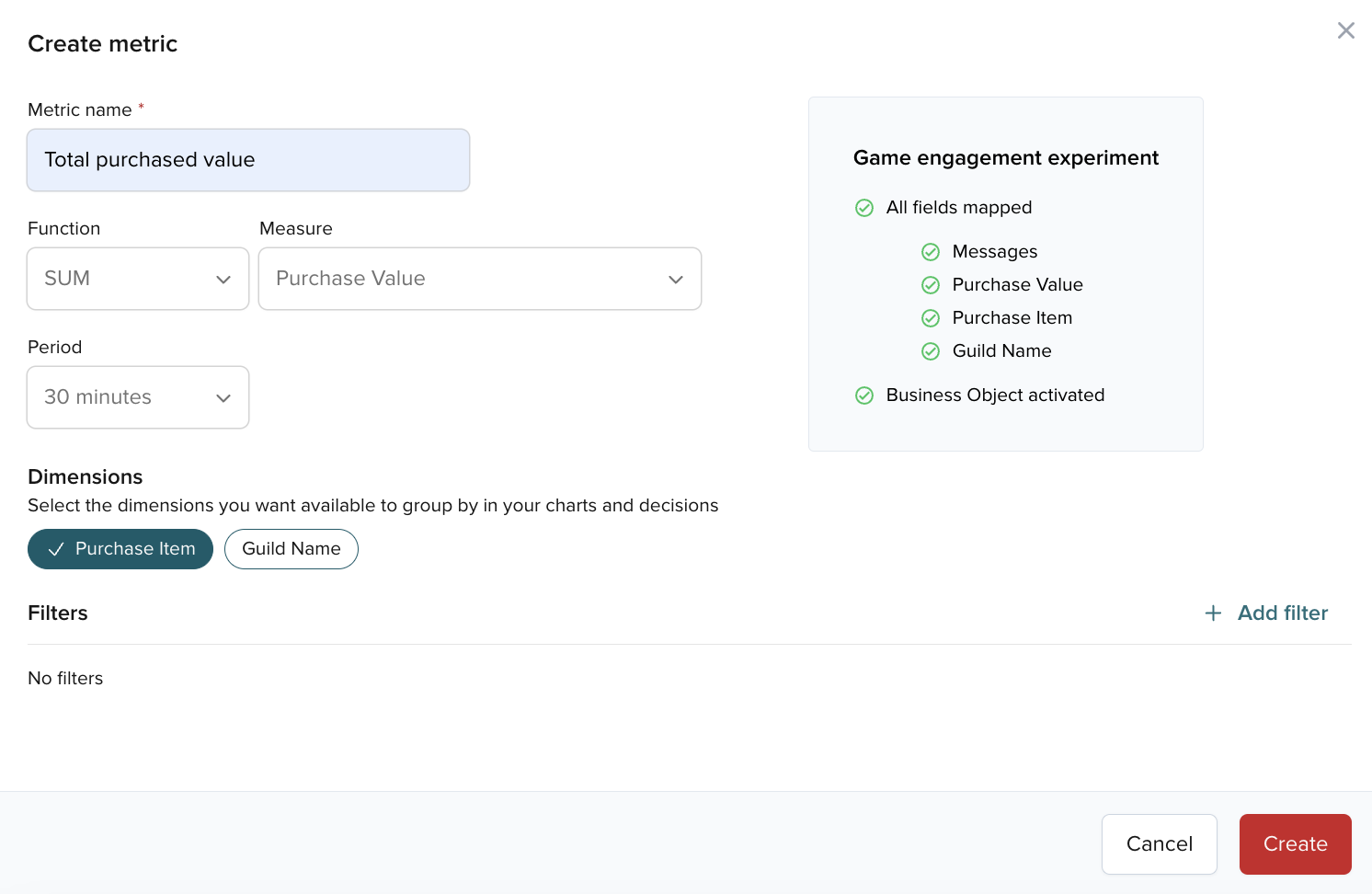Open the Measure dropdown showing Purchase Value

tap(479, 279)
